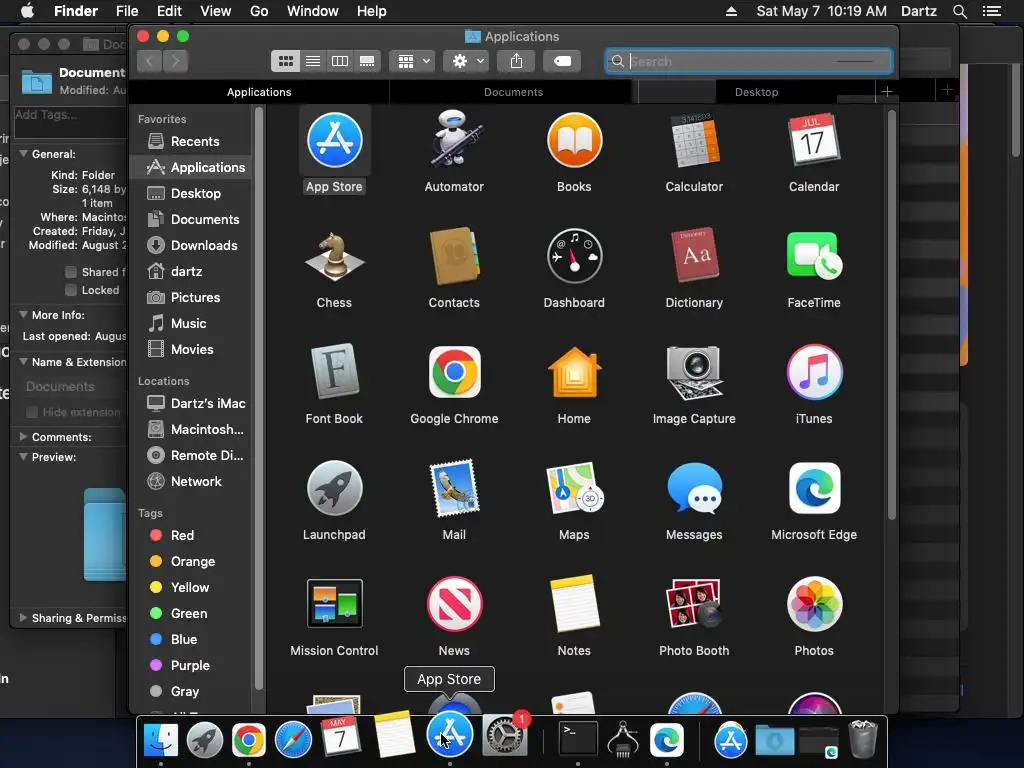Expand the Comments section in Info window
This screenshot has height=768, width=1024.
click(24, 436)
